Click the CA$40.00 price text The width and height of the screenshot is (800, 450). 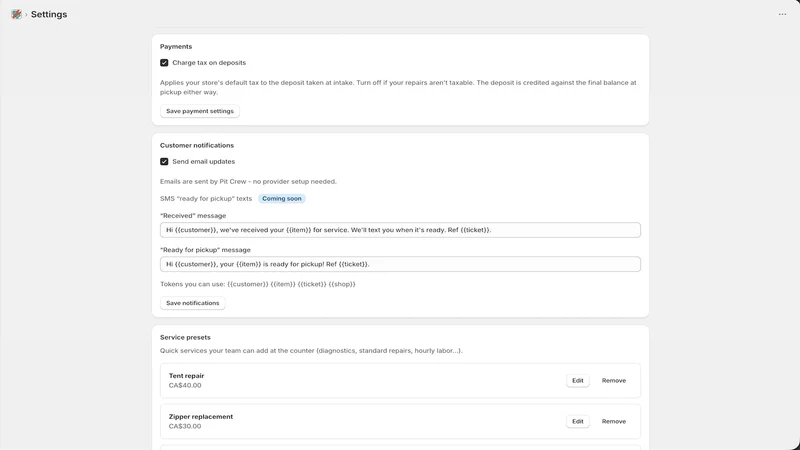(x=185, y=385)
